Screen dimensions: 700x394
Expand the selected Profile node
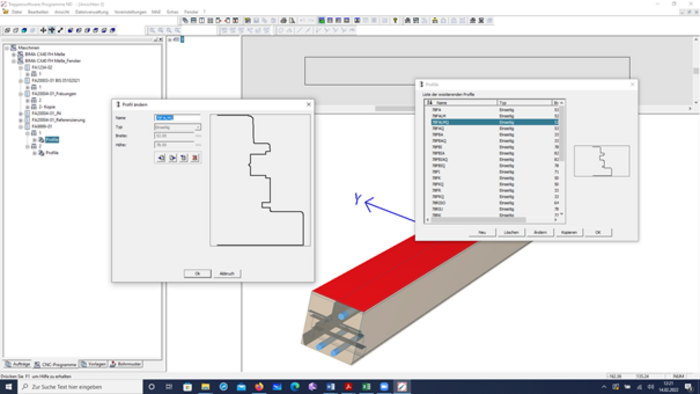pyautogui.click(x=34, y=140)
